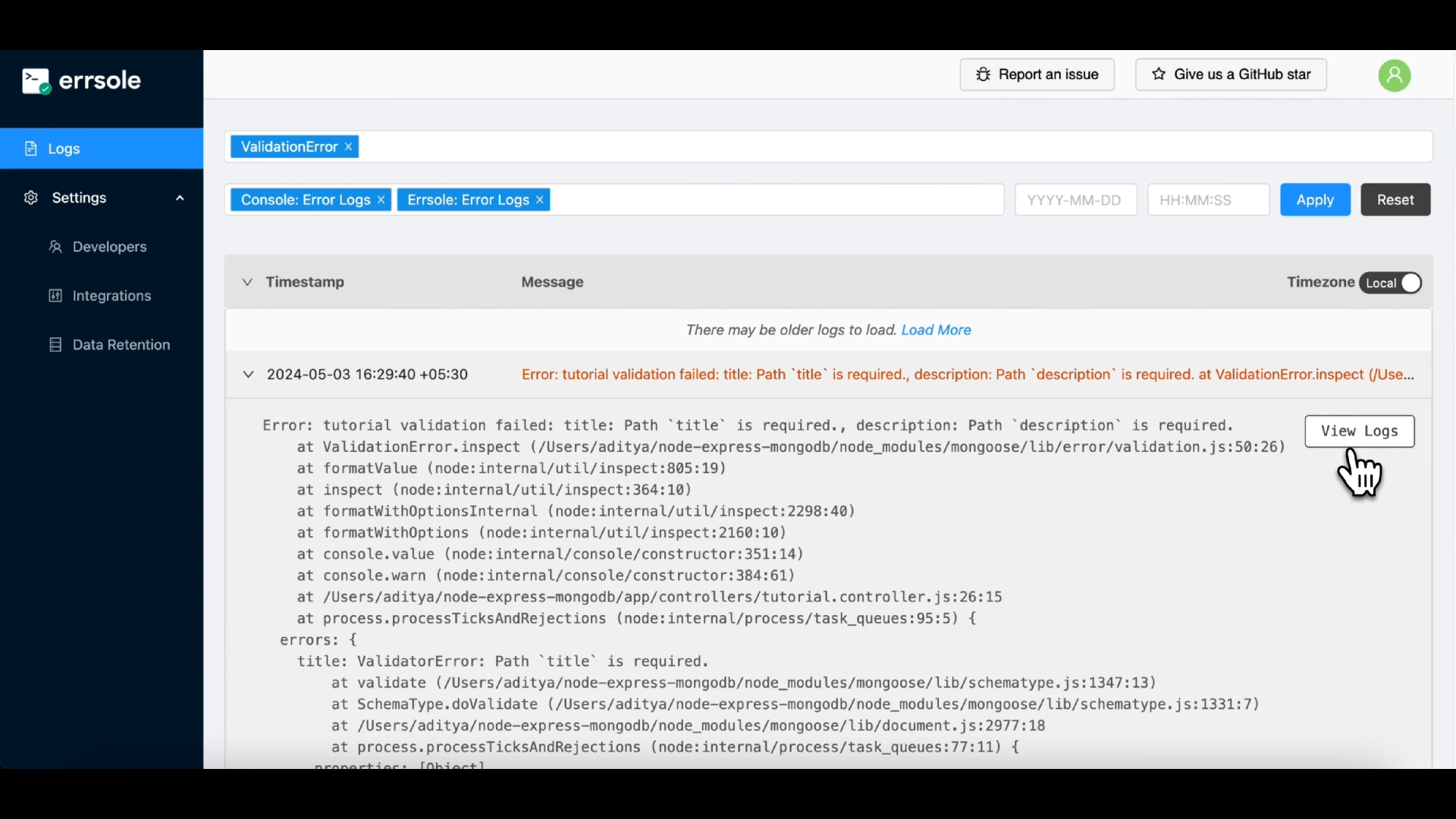Toggle the Local timezone switch
1456x819 pixels.
pos(1391,282)
